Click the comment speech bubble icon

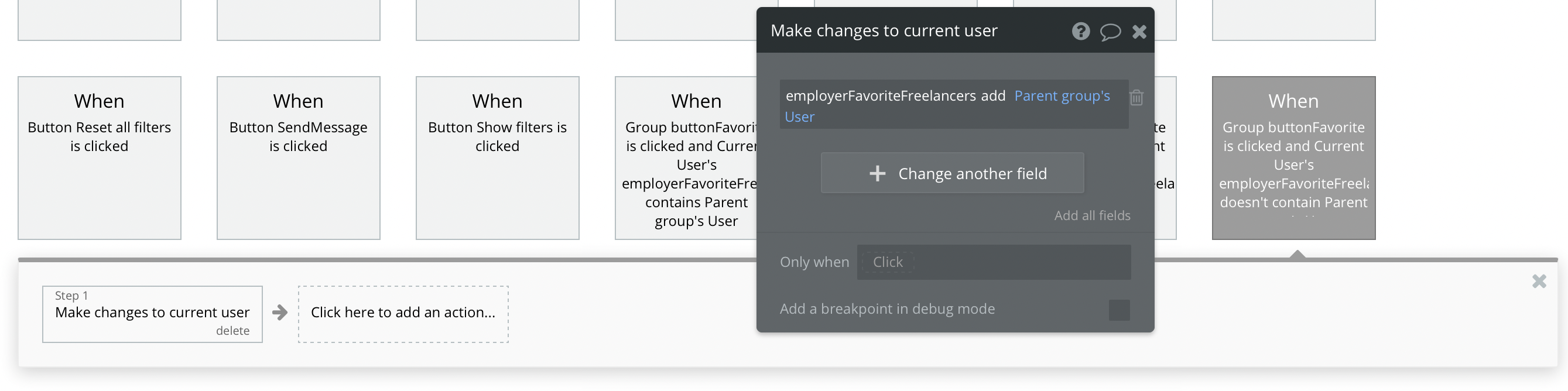click(x=1110, y=32)
